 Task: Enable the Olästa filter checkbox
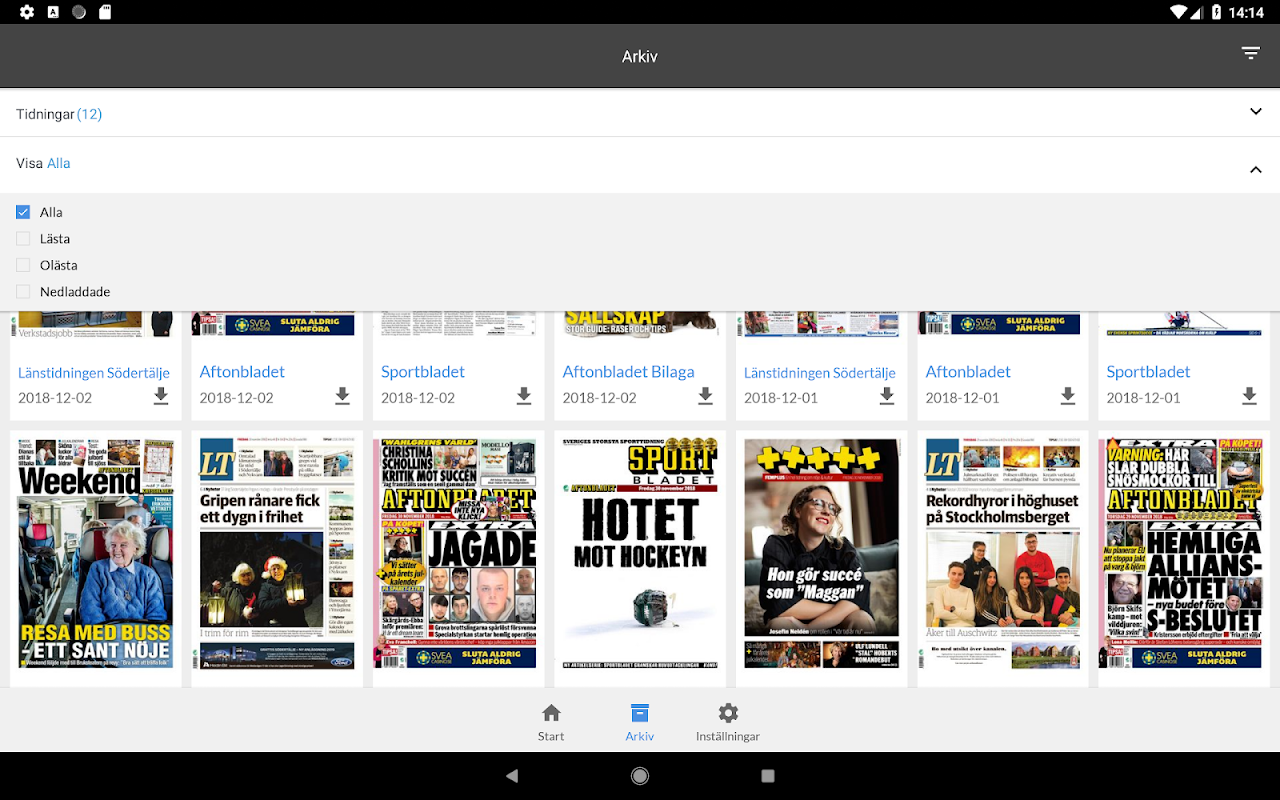(23, 265)
